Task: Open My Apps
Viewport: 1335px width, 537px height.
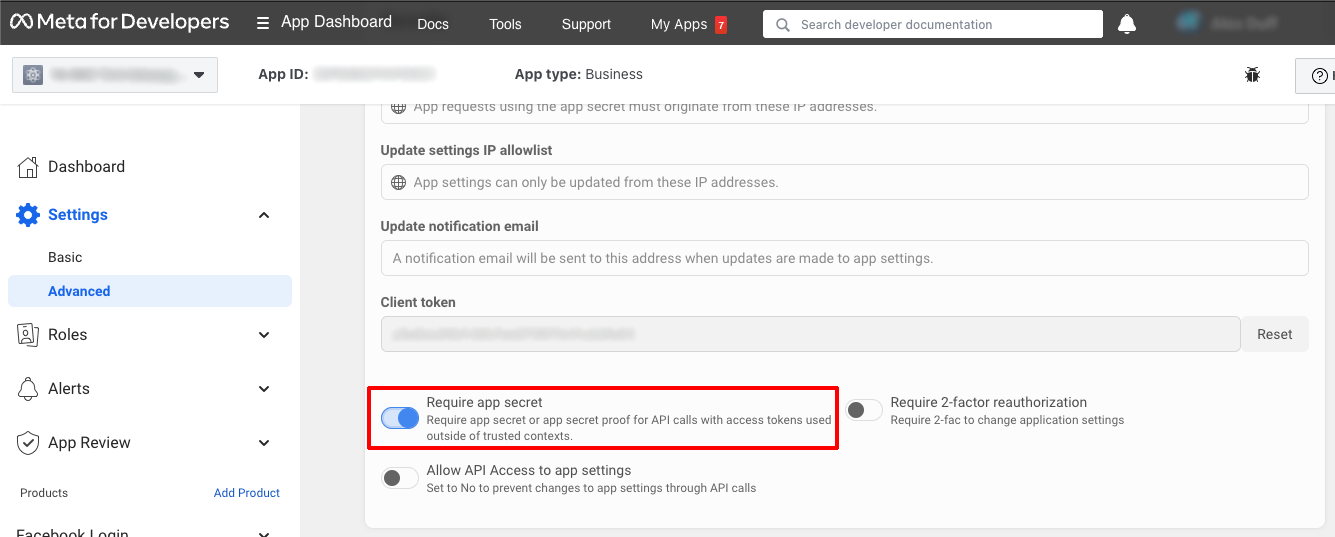Action: pos(679,24)
